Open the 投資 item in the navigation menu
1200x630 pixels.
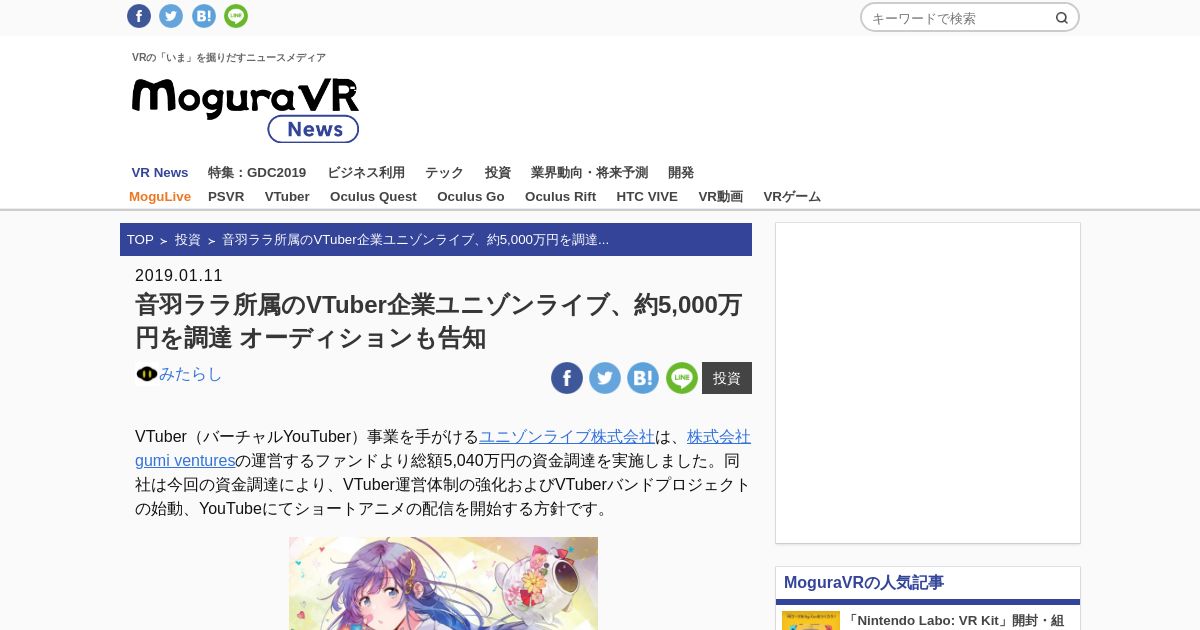(498, 173)
